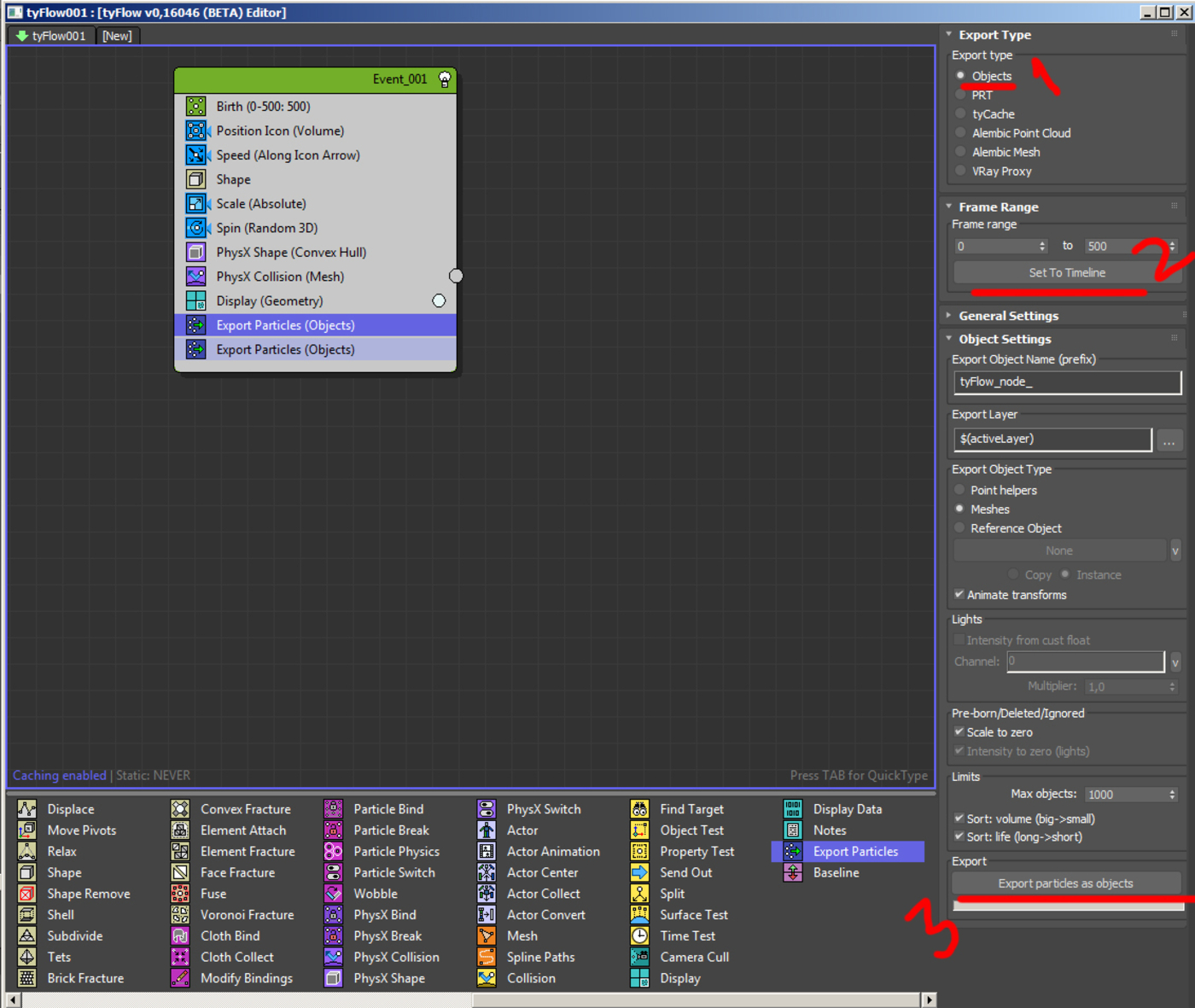The height and width of the screenshot is (1008, 1195).
Task: Adjust the frame range end spinner
Action: coord(1172,246)
